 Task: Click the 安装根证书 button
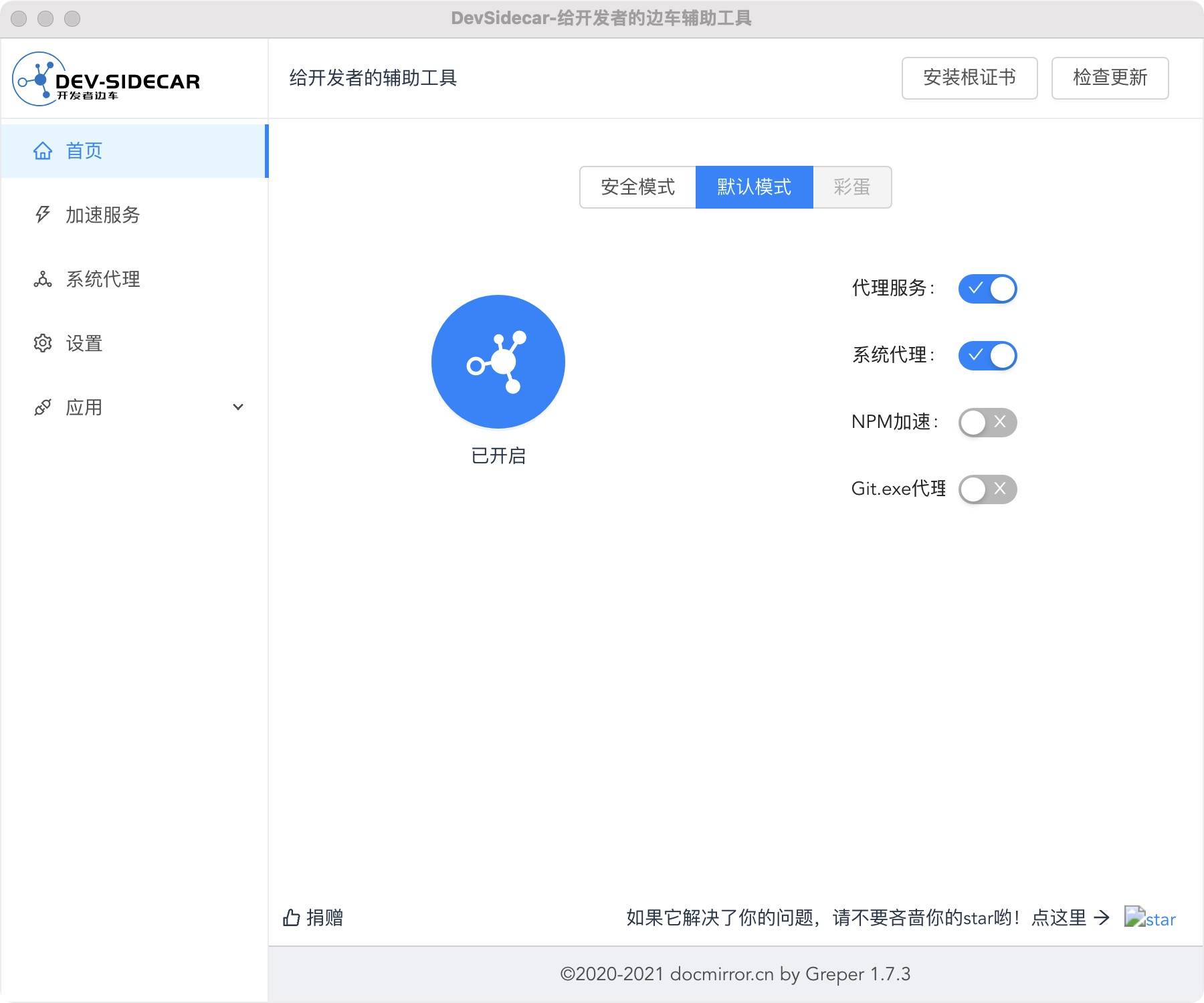tap(970, 78)
